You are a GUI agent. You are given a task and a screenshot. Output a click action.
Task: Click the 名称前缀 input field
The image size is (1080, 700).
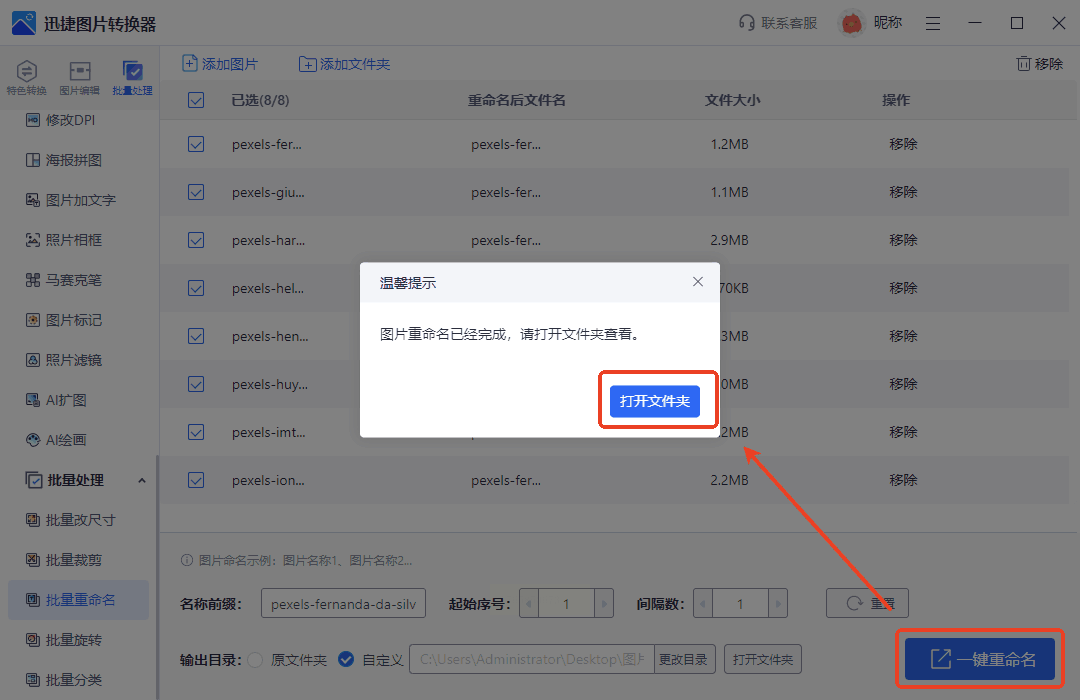[x=343, y=604]
